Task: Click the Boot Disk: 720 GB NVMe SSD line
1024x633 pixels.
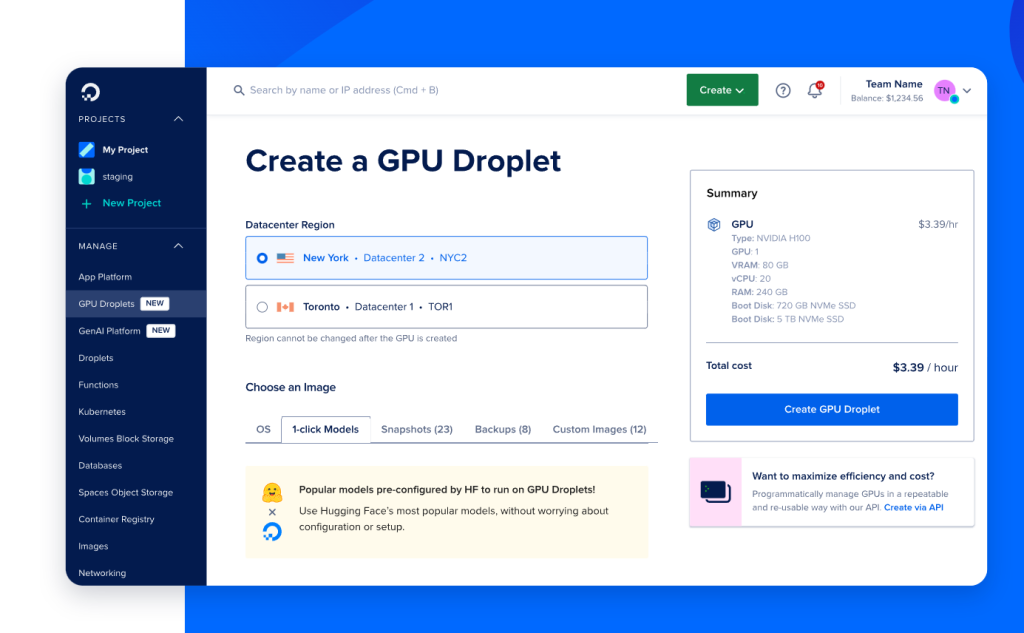Action: pos(793,306)
